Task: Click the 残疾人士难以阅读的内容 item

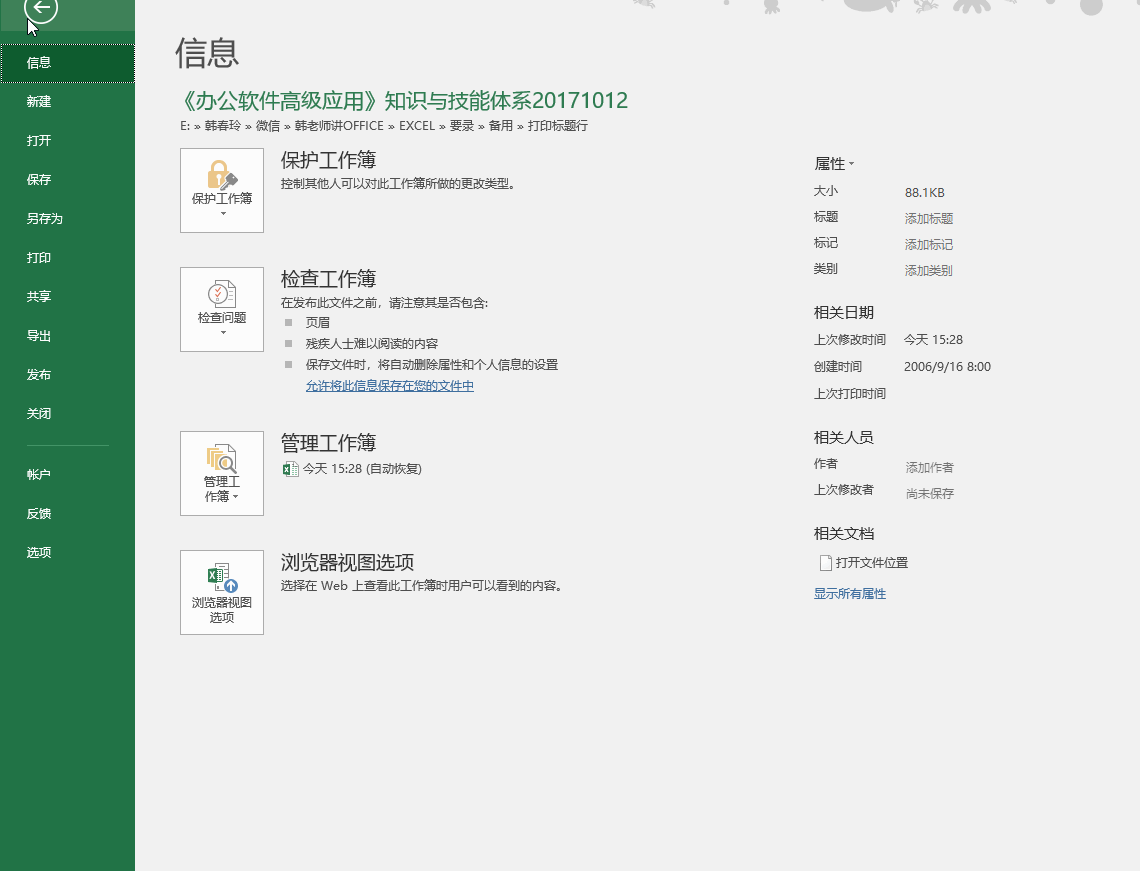Action: coord(372,344)
